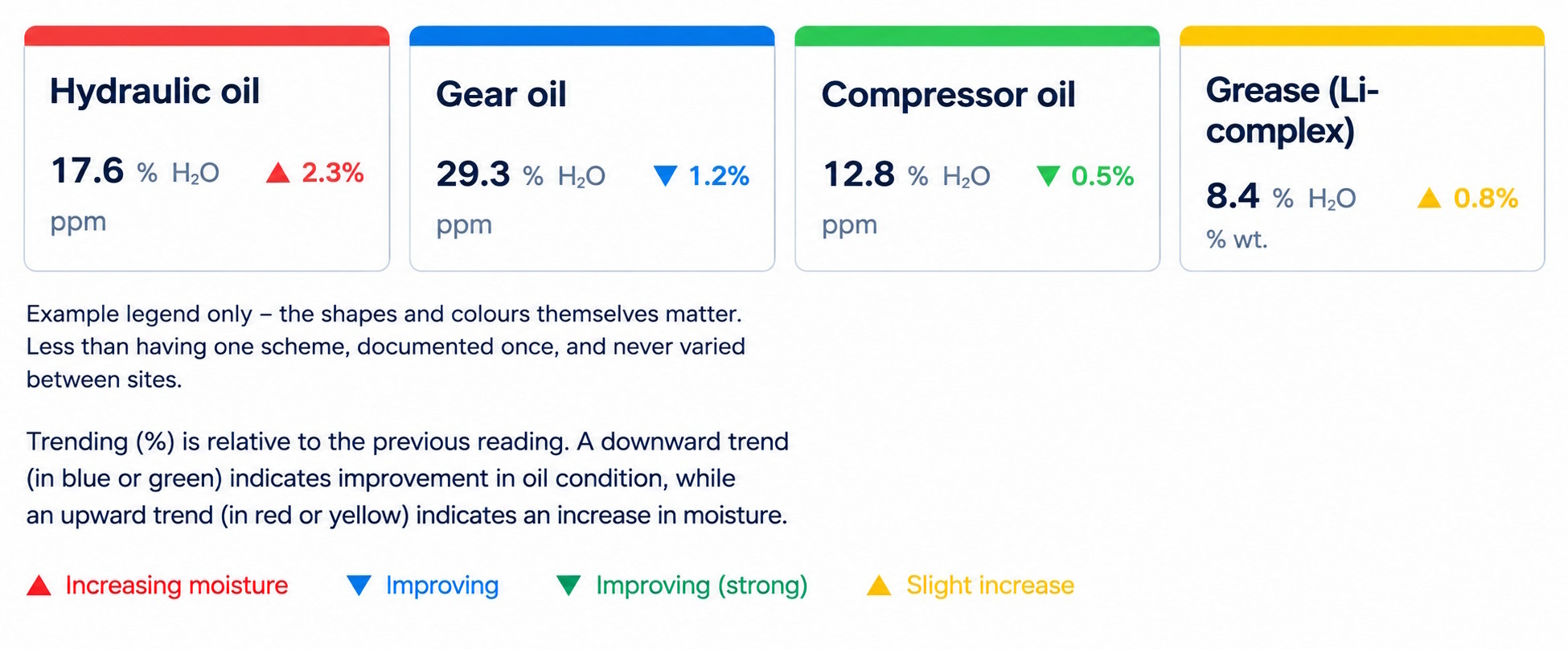Click the yellow triangle beside Slight increase legend

click(x=879, y=585)
